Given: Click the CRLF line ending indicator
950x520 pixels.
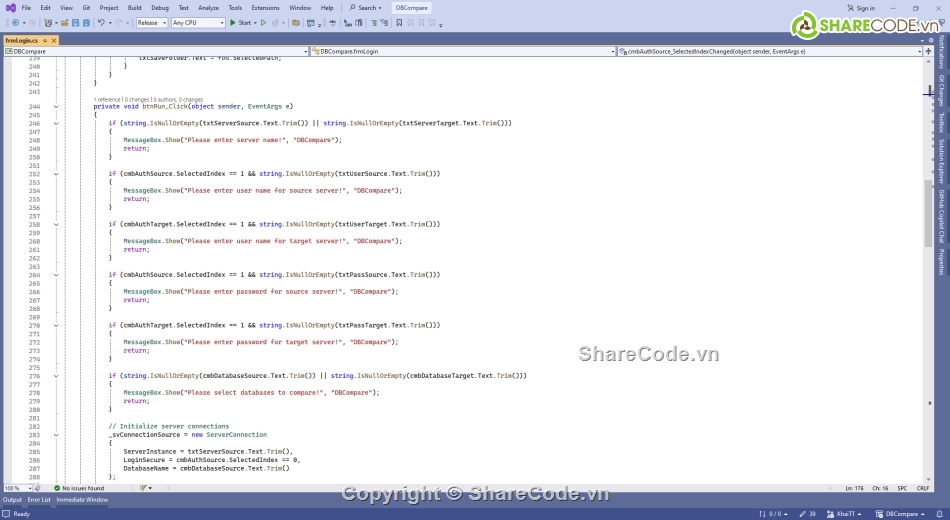Looking at the screenshot, I should (x=923, y=488).
